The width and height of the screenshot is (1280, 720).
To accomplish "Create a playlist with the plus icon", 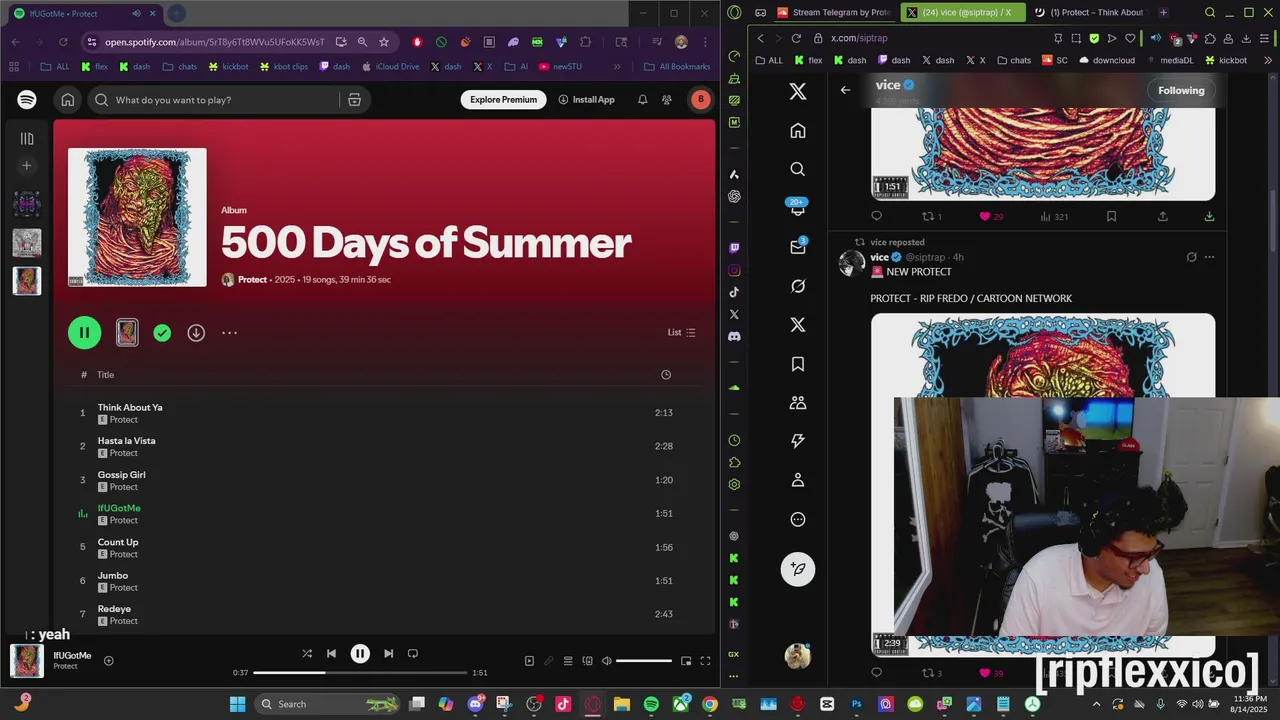I will pos(27,166).
